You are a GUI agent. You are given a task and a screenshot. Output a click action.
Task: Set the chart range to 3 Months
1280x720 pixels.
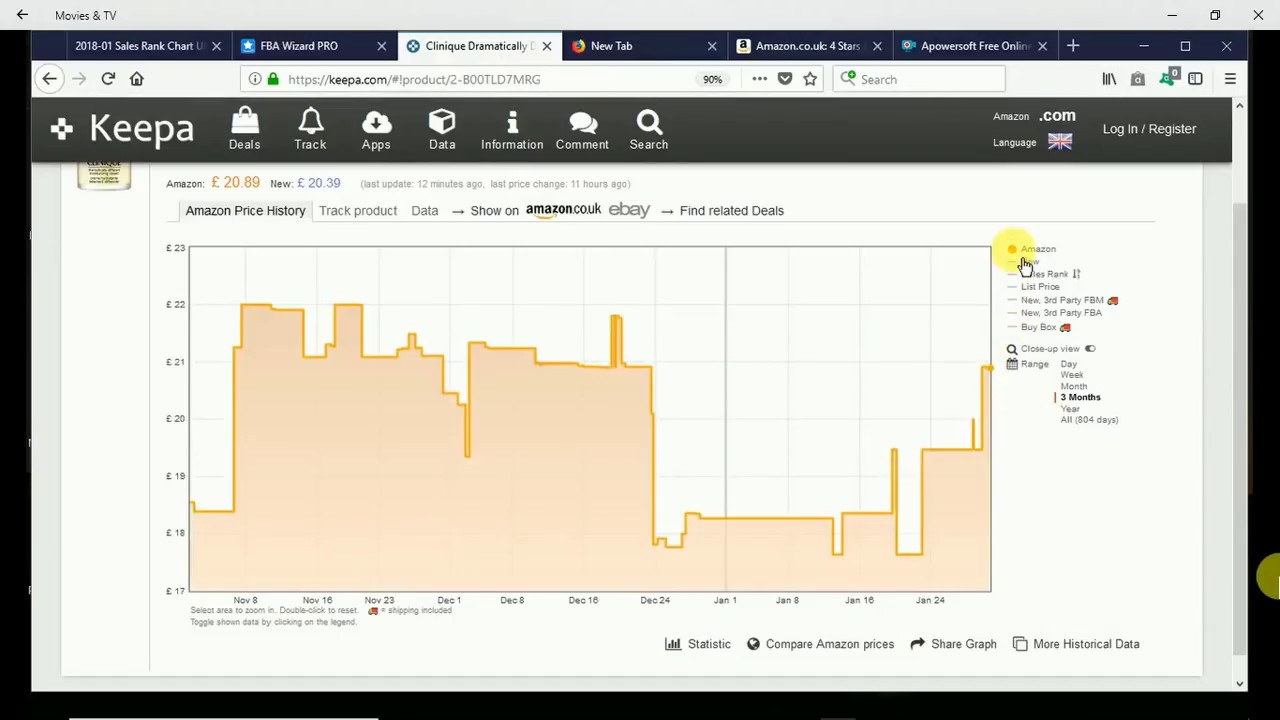pyautogui.click(x=1081, y=397)
